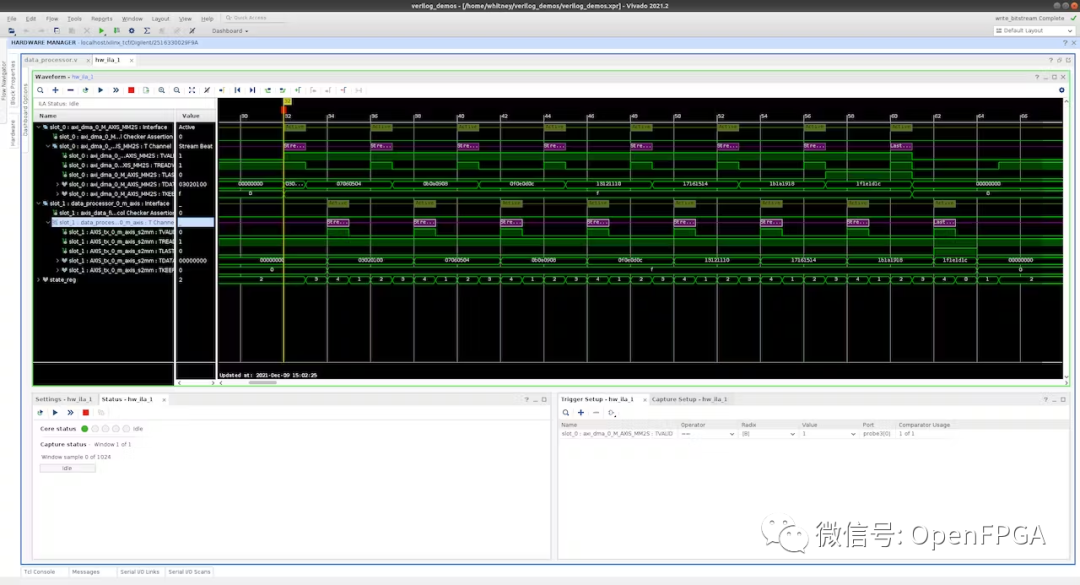Switch to the data_processor.v tab
Image resolution: width=1080 pixels, height=585 pixels.
click(x=51, y=60)
